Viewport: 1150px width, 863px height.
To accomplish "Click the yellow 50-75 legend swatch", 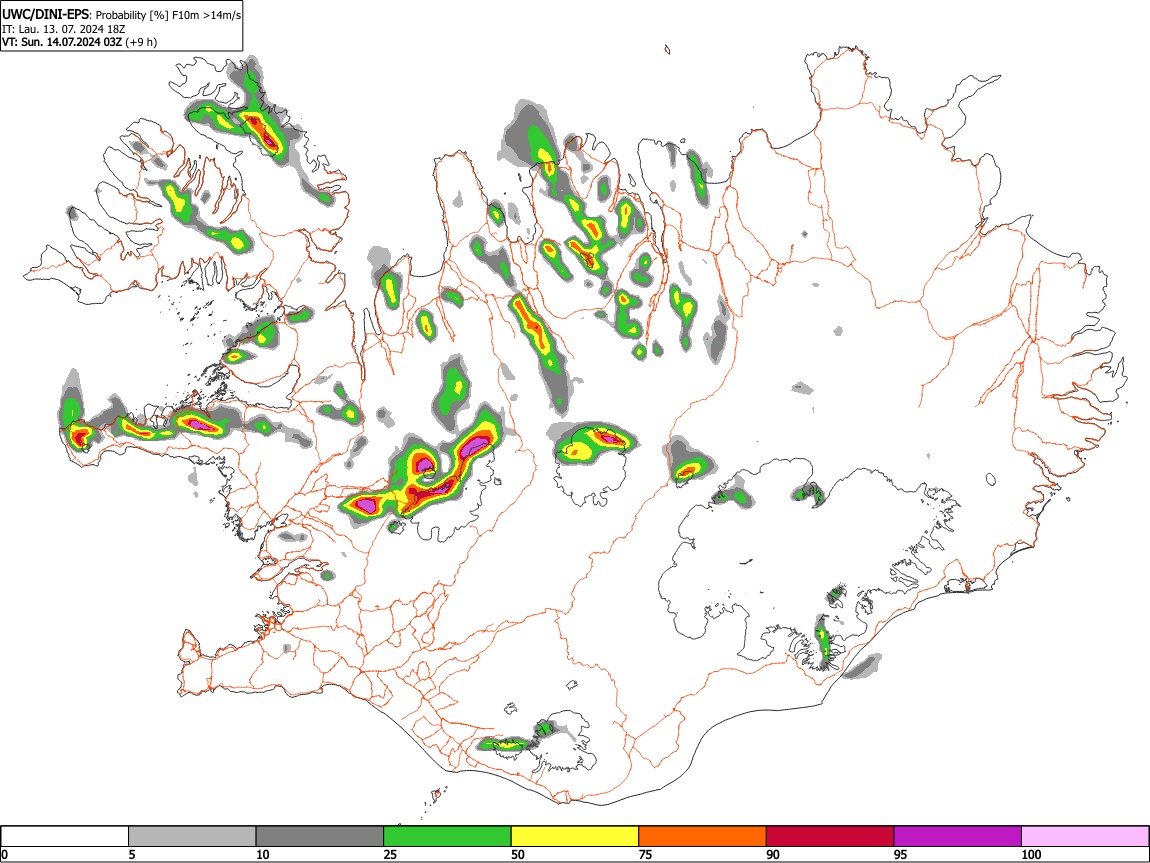I will pos(575,837).
